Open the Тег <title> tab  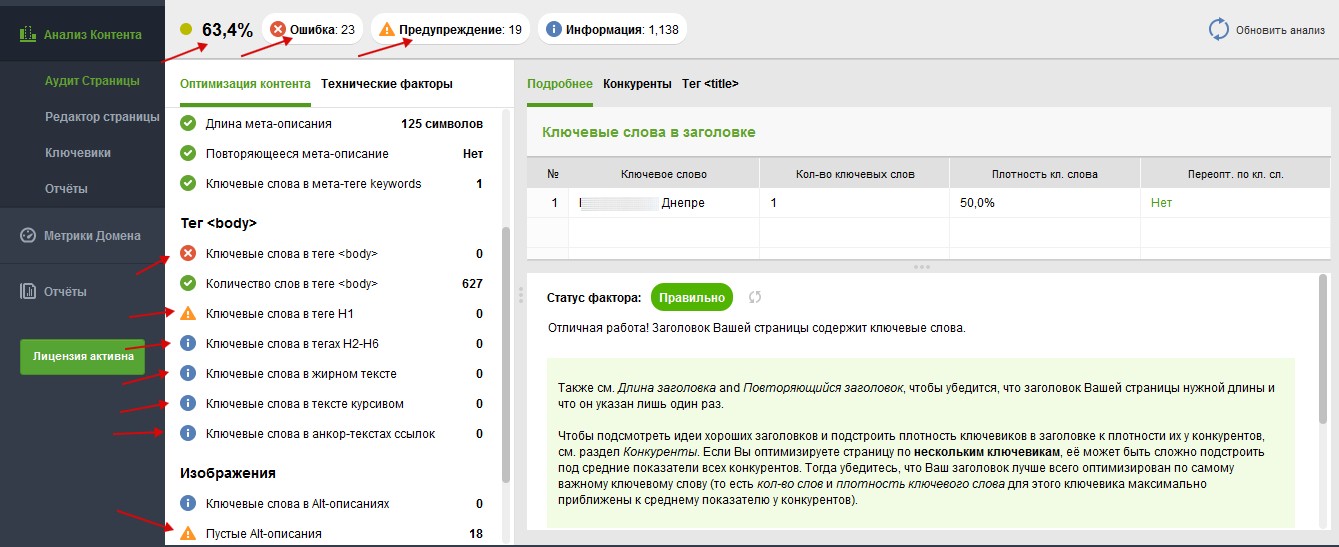[x=710, y=84]
